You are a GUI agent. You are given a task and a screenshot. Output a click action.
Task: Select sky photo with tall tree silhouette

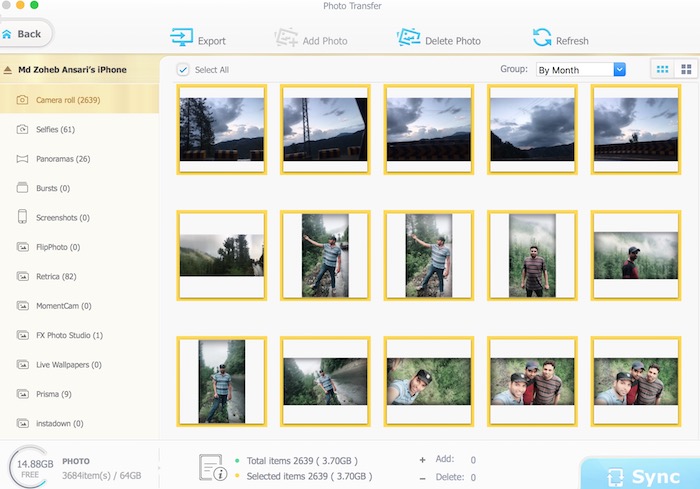221,129
